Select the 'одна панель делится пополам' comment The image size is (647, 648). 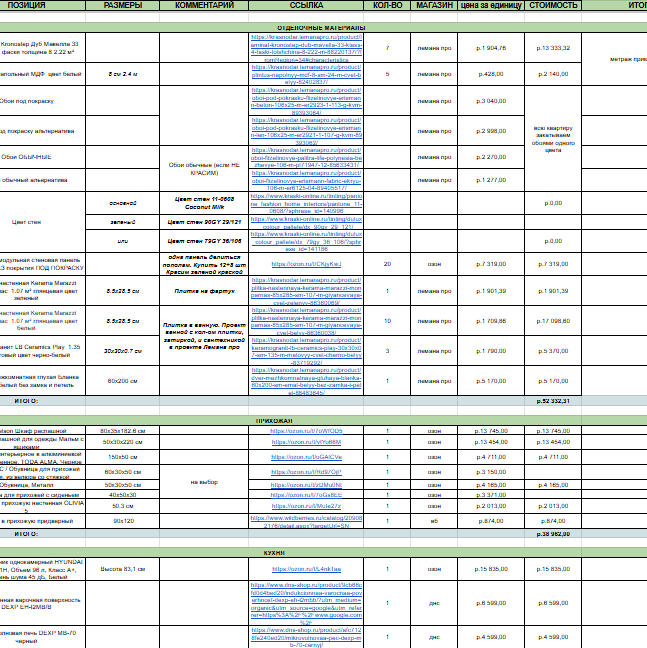pyautogui.click(x=204, y=264)
